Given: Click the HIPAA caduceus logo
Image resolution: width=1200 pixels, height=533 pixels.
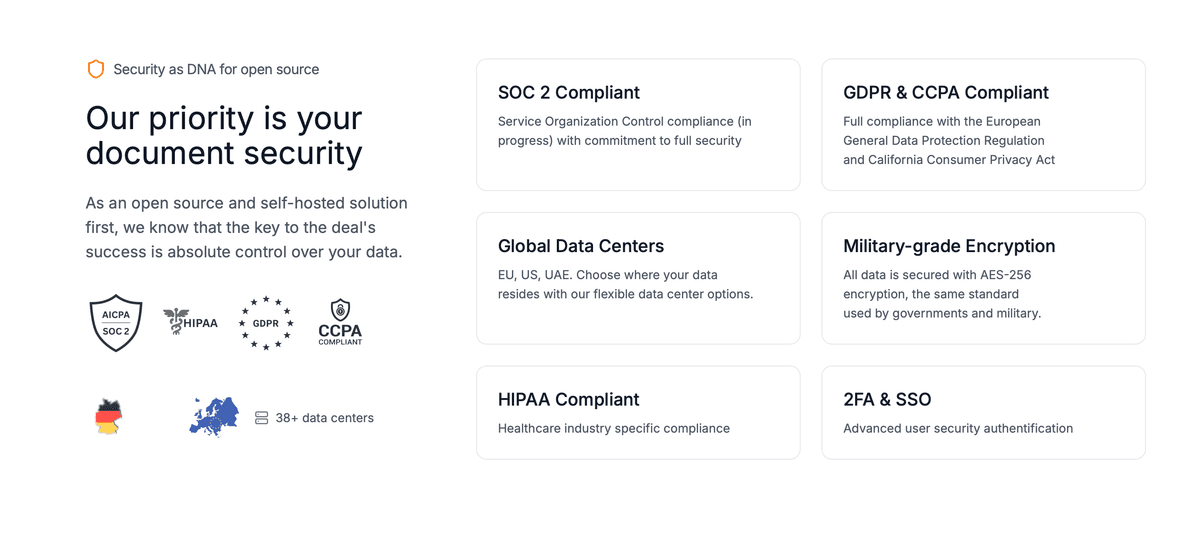Looking at the screenshot, I should 190,322.
